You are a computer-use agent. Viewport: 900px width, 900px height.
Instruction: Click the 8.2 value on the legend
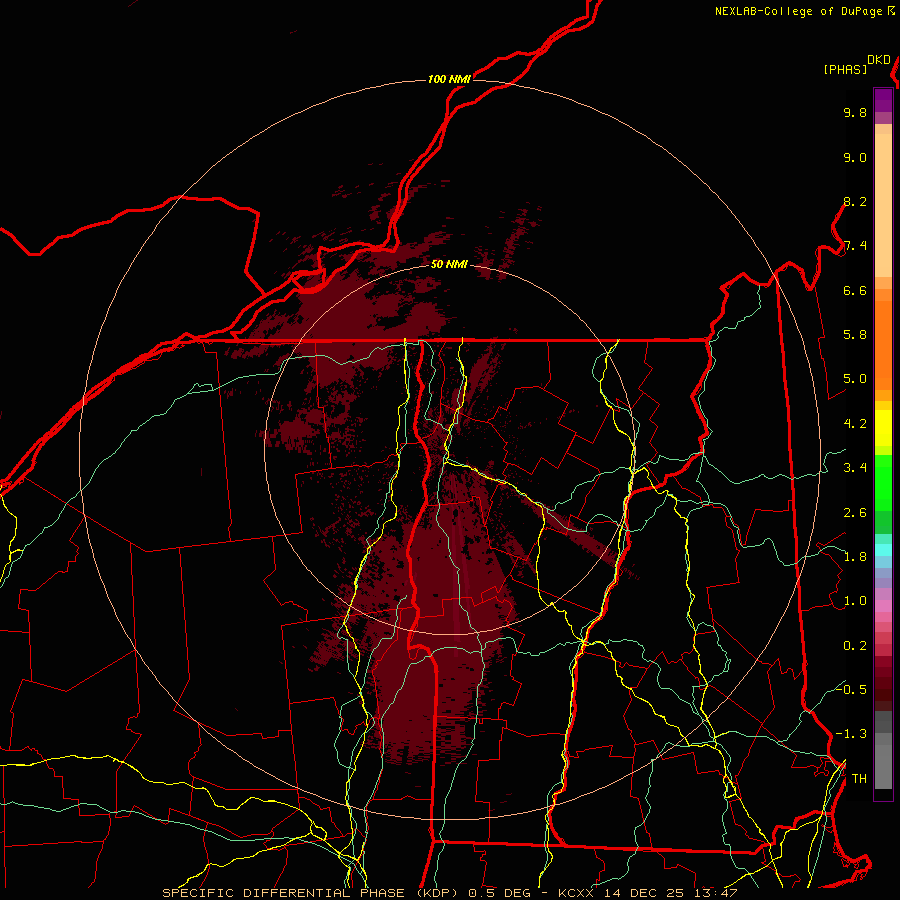[855, 201]
